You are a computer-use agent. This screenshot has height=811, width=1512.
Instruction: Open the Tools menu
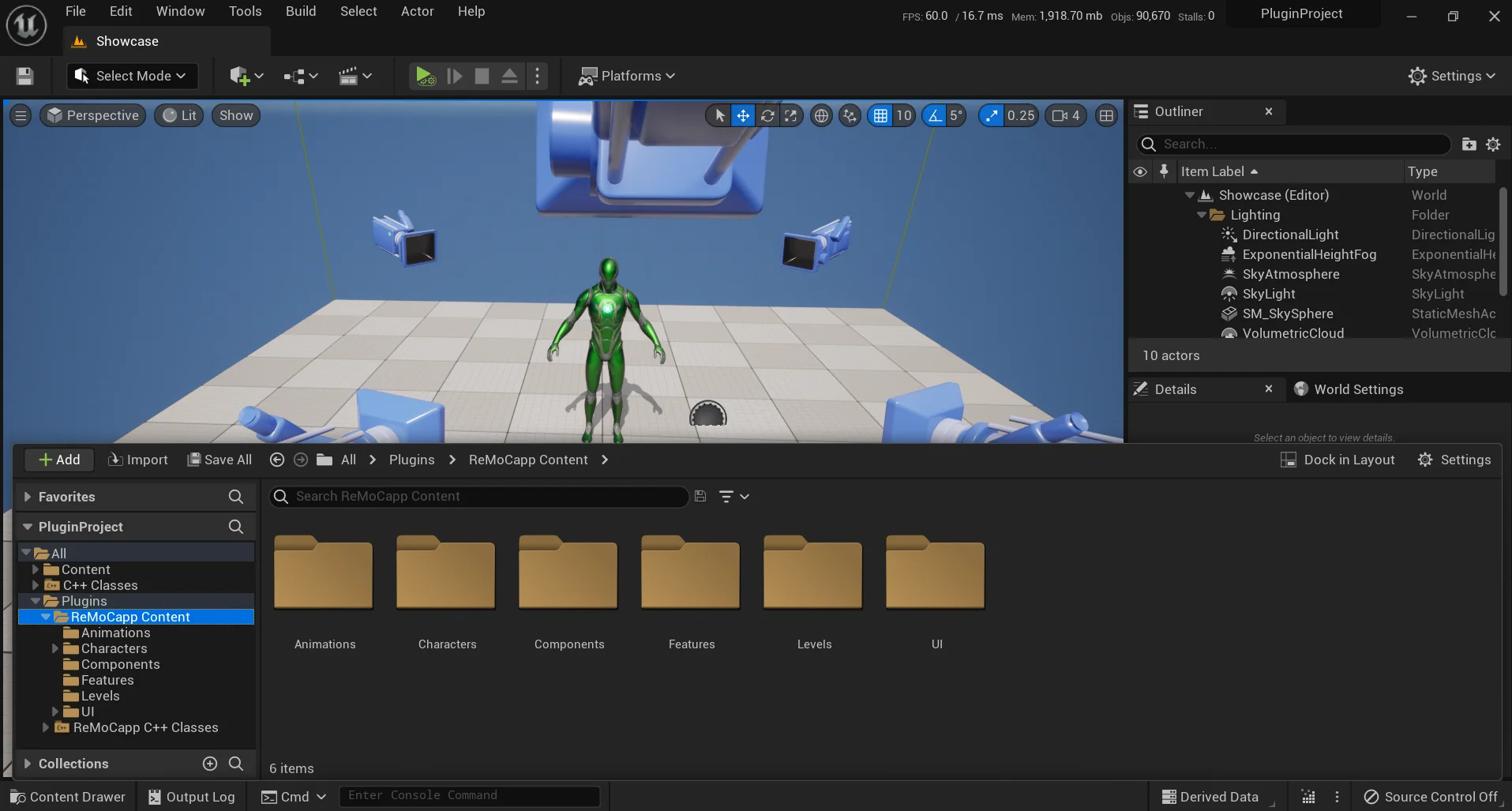(x=245, y=11)
